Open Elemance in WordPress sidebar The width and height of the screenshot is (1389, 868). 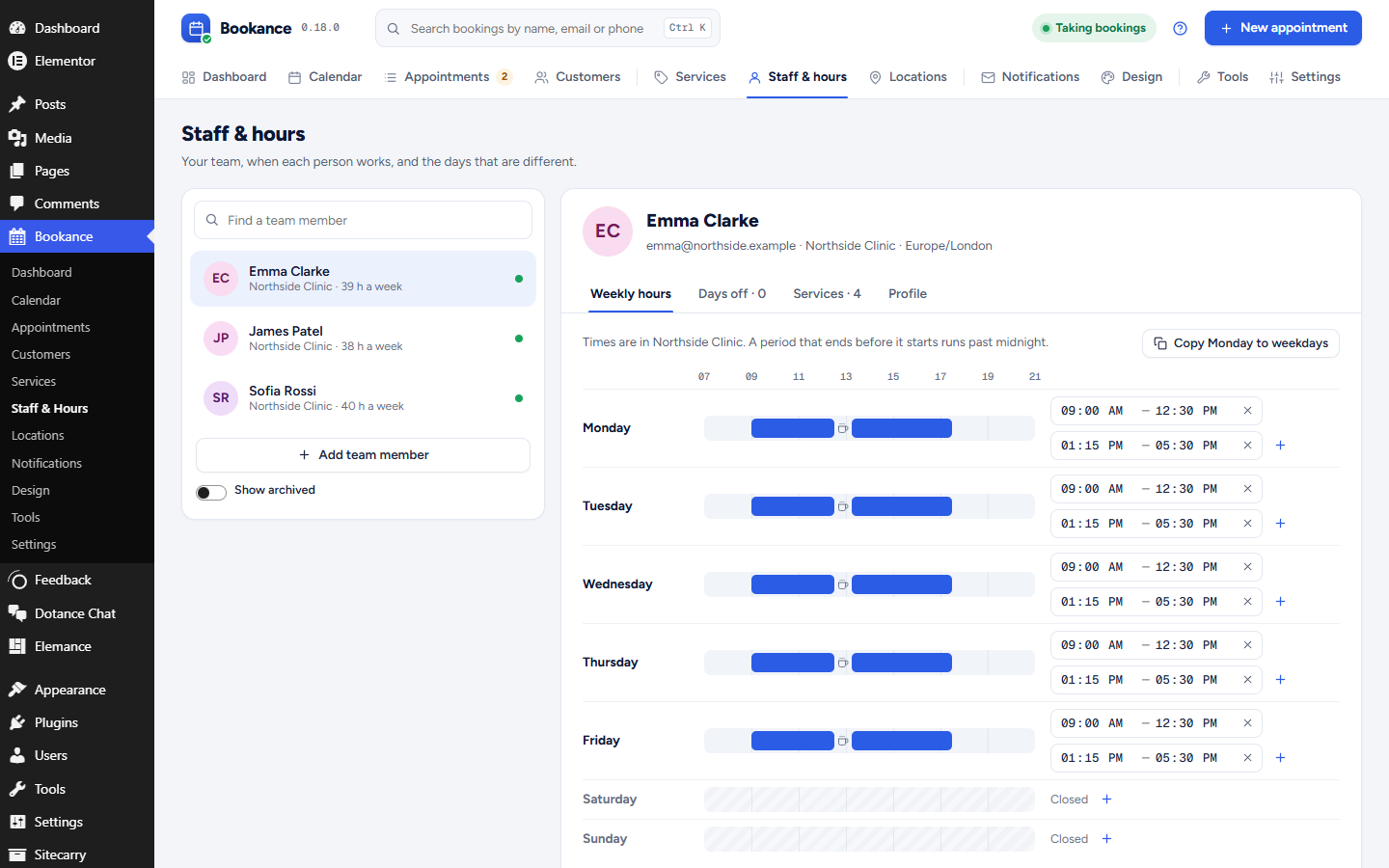77,646
